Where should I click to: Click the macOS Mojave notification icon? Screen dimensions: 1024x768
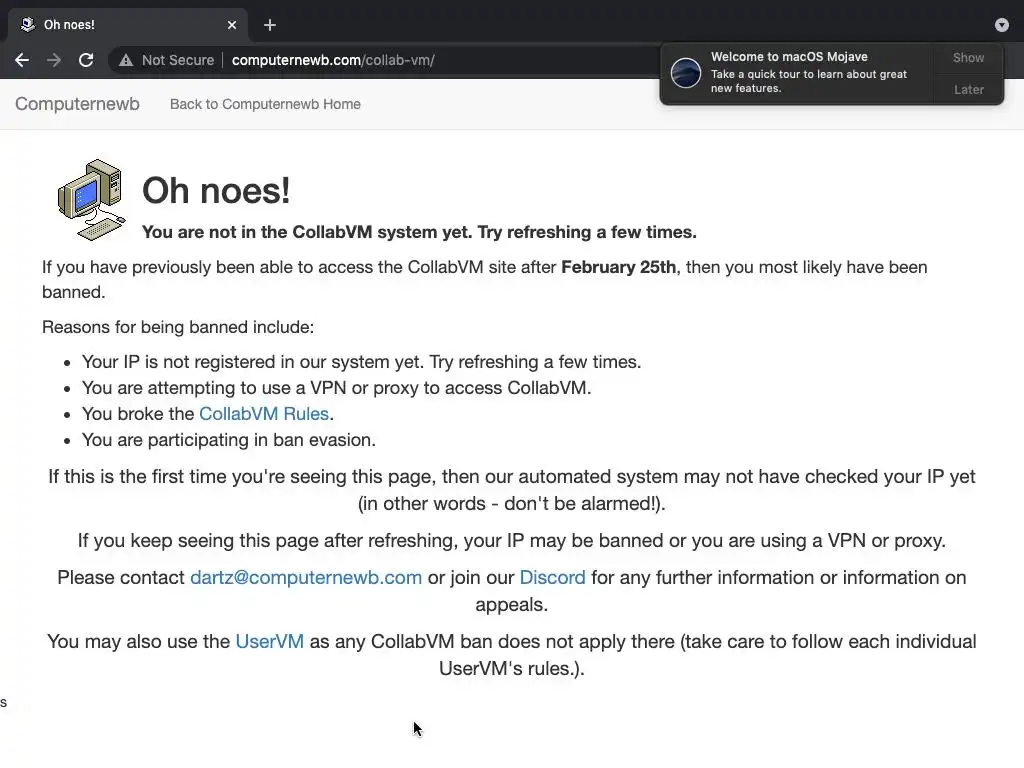click(x=686, y=72)
